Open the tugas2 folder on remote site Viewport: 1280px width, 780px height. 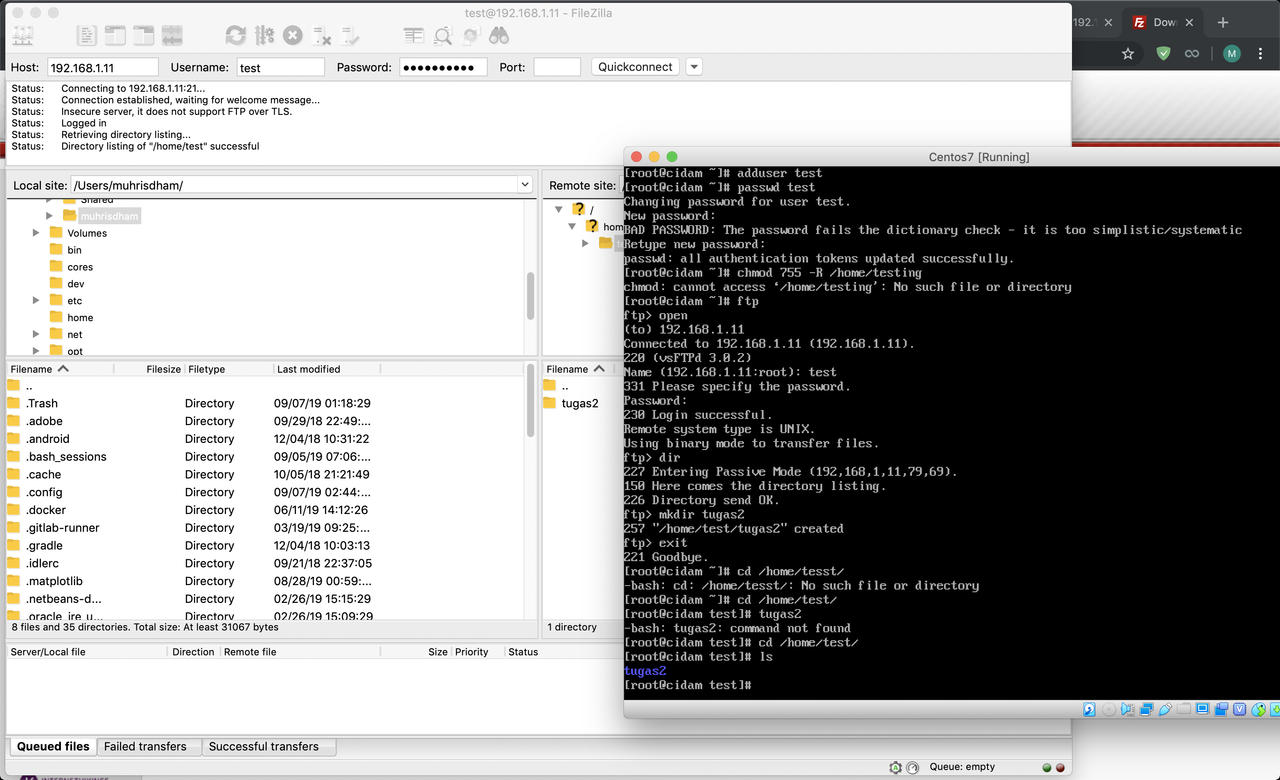tap(580, 403)
